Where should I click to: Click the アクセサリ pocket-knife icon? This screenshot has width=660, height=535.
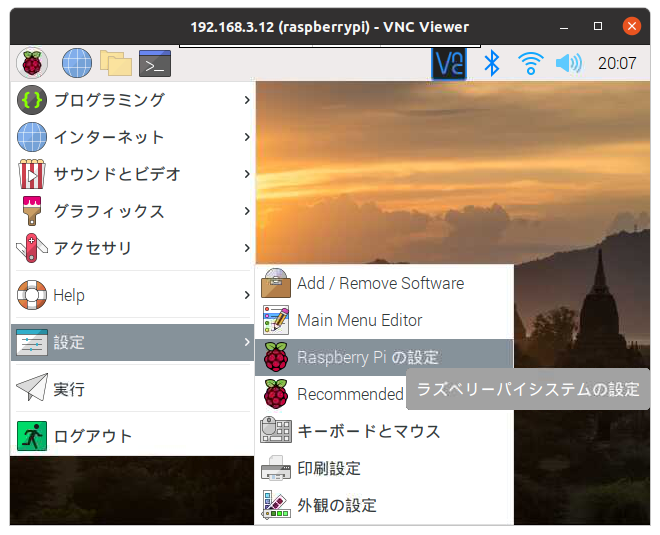click(x=32, y=248)
